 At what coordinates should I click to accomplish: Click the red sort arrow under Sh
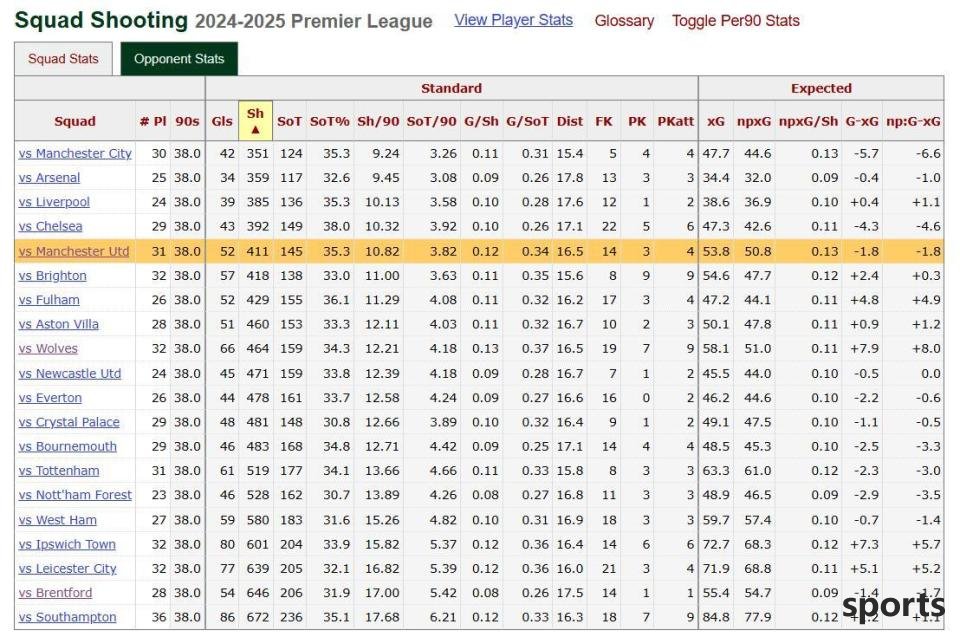coord(255,129)
